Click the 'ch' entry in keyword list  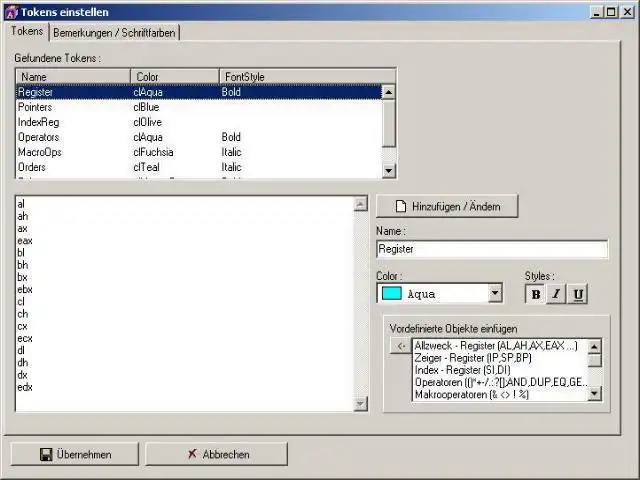click(x=22, y=314)
